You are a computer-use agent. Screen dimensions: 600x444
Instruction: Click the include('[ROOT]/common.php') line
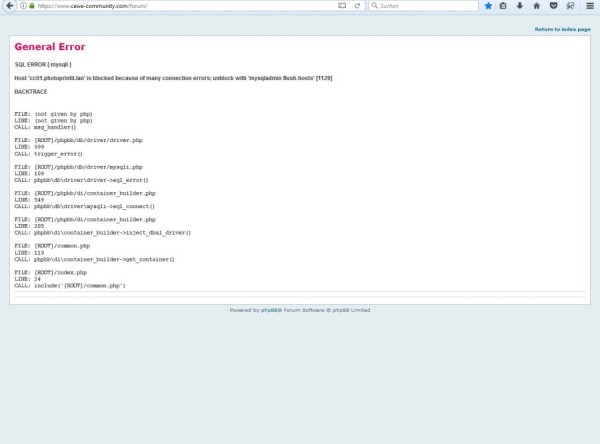(70, 286)
